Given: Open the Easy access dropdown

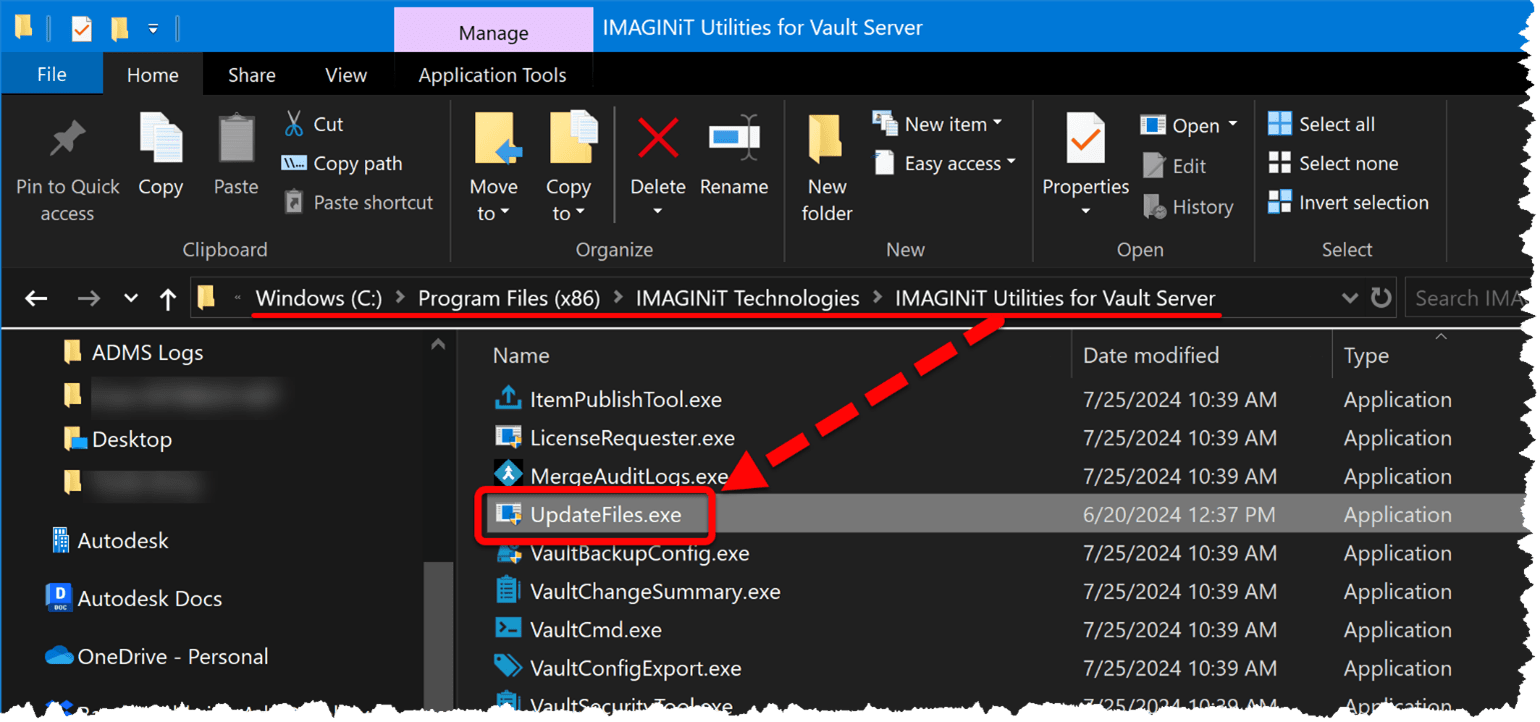Looking at the screenshot, I should [x=945, y=163].
